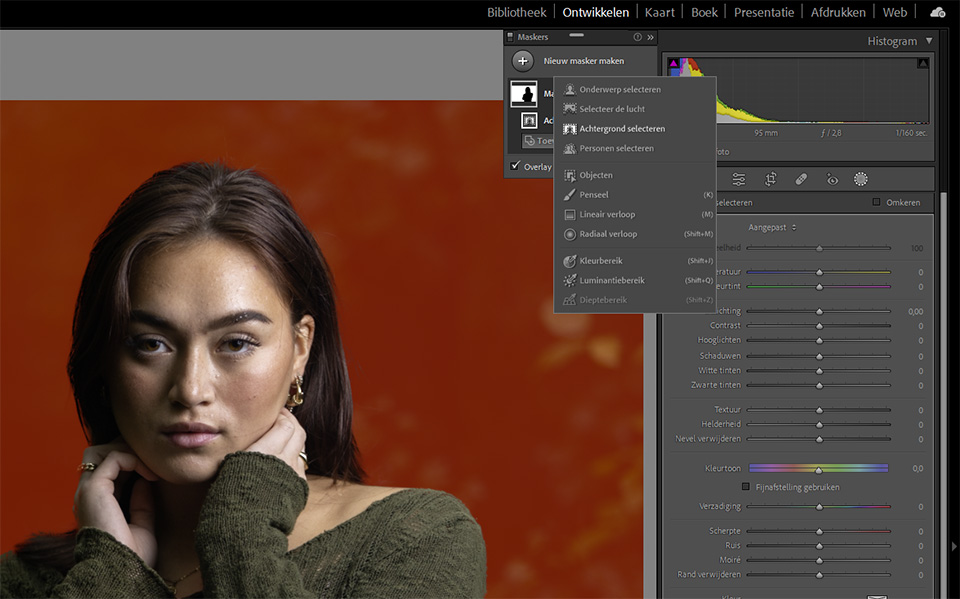This screenshot has height=599, width=960.
Task: Adjust the Zwarte tinten slider
Action: pyautogui.click(x=819, y=385)
